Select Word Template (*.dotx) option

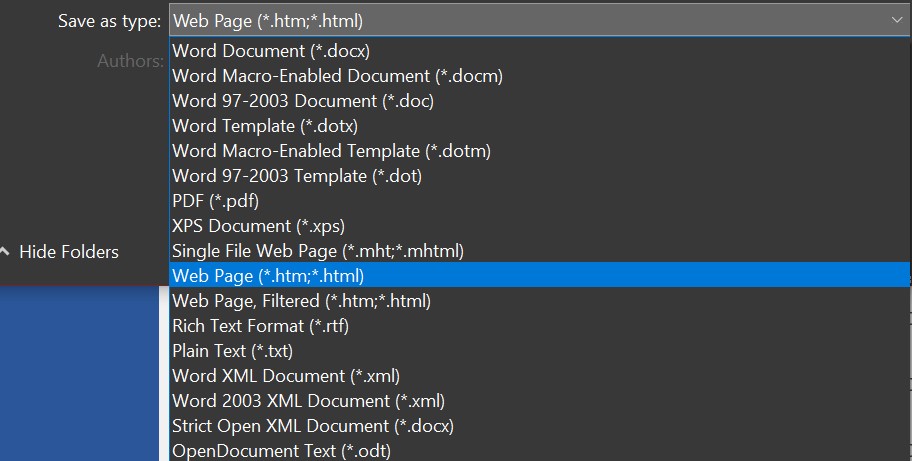265,126
